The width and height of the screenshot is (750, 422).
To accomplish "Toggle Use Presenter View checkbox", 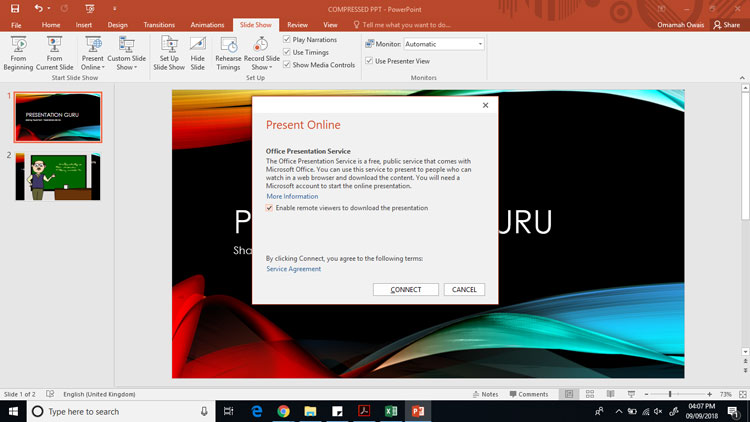I will (x=369, y=61).
